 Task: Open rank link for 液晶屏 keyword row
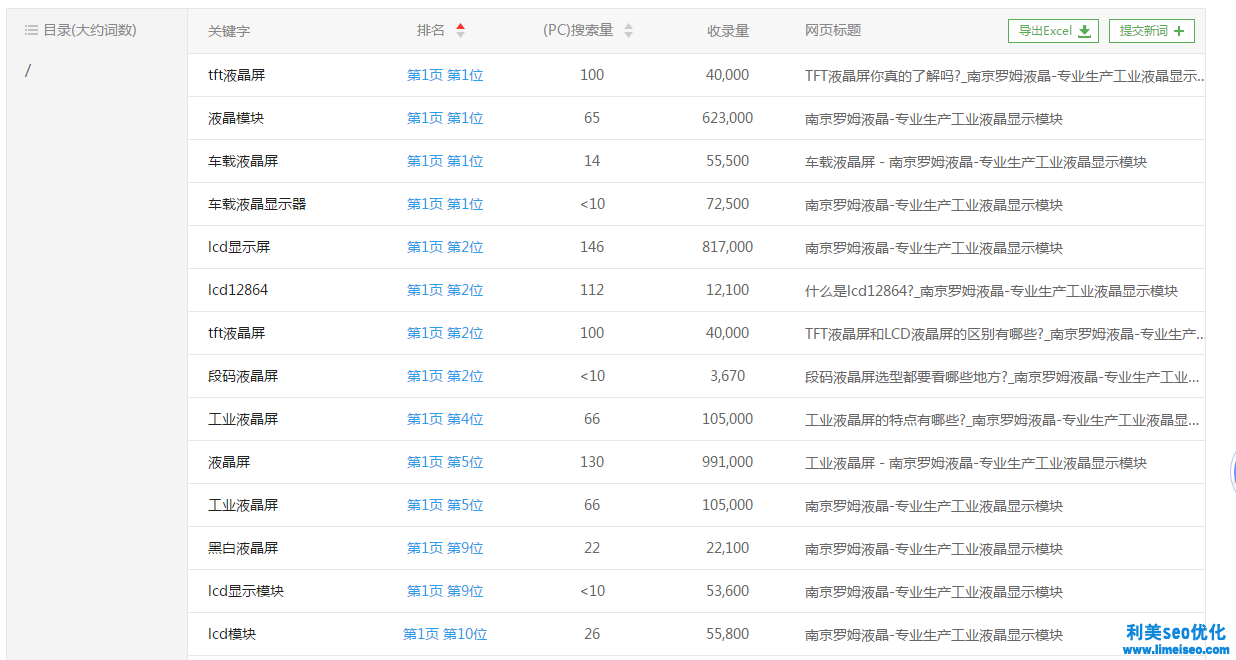pos(445,462)
